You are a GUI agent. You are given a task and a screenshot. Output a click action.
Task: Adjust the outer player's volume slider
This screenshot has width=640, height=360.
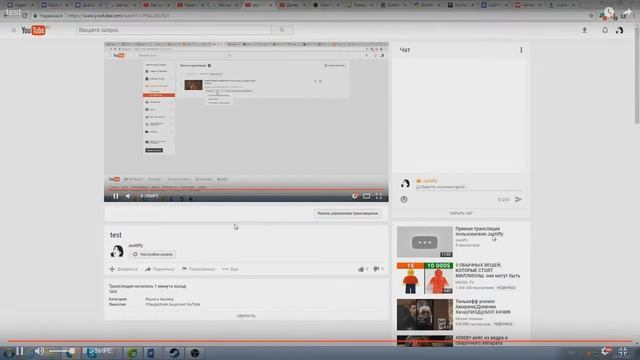point(61,351)
